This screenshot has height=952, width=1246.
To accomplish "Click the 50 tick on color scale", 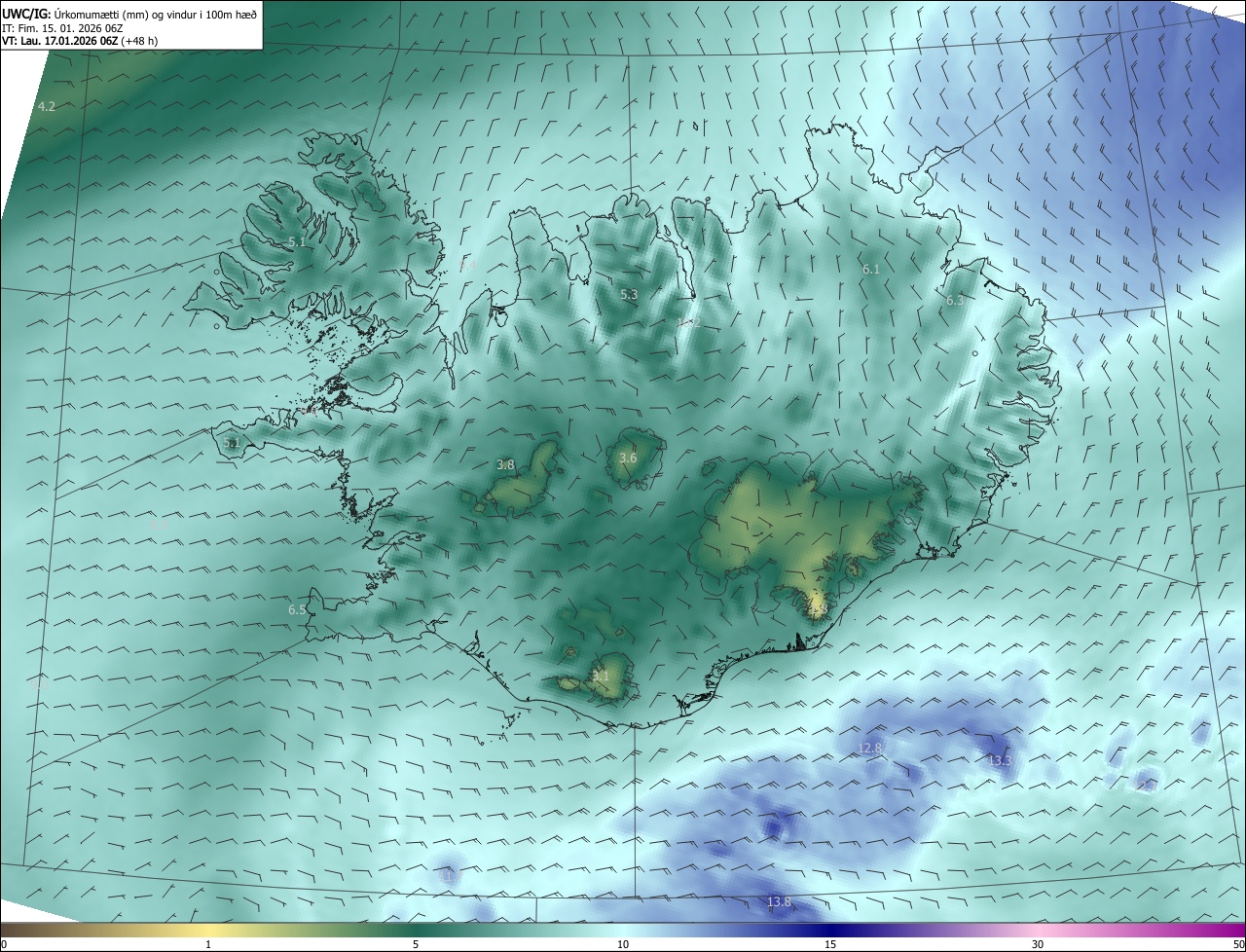I will 1238,944.
